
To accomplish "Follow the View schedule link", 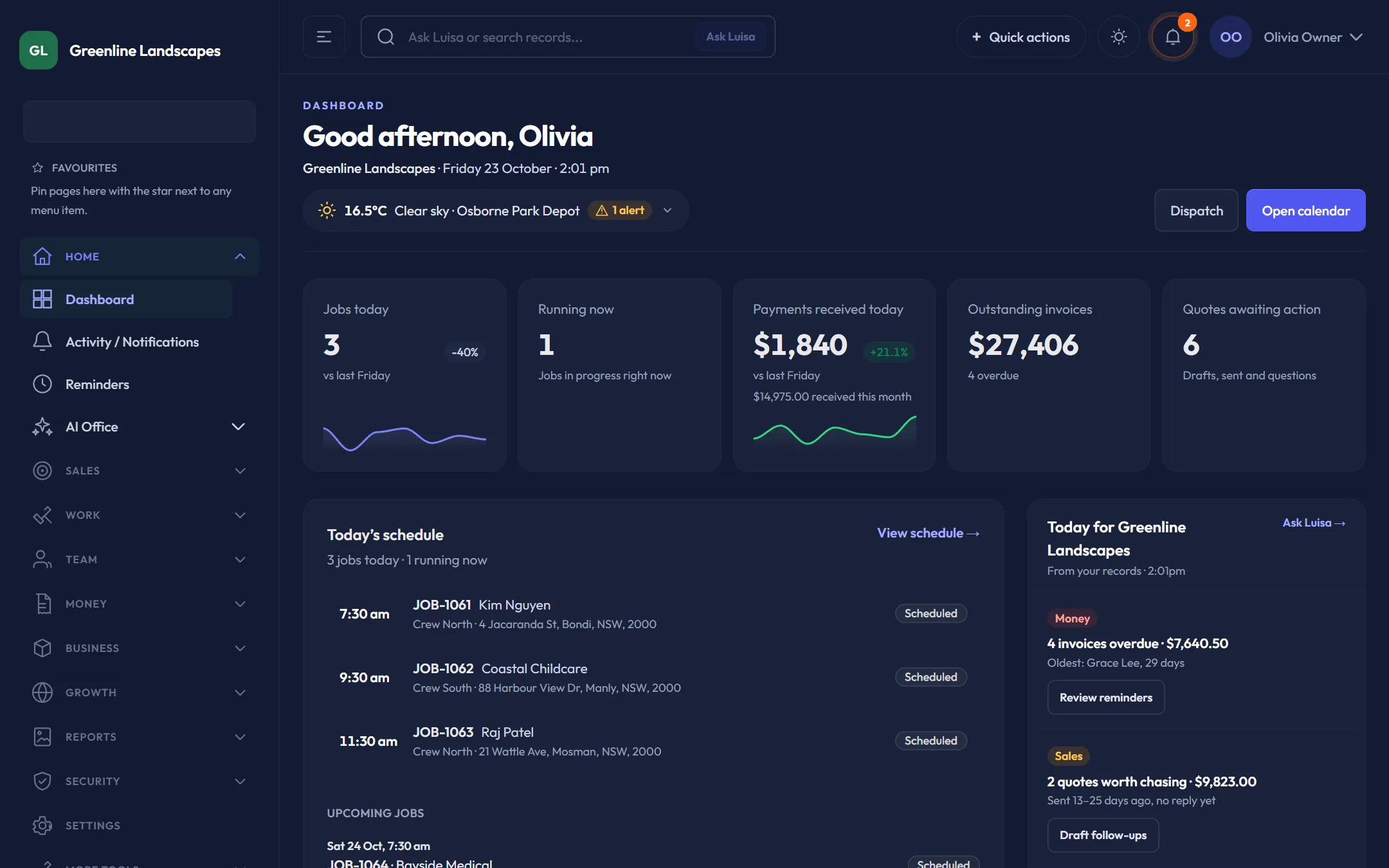I will click(928, 533).
